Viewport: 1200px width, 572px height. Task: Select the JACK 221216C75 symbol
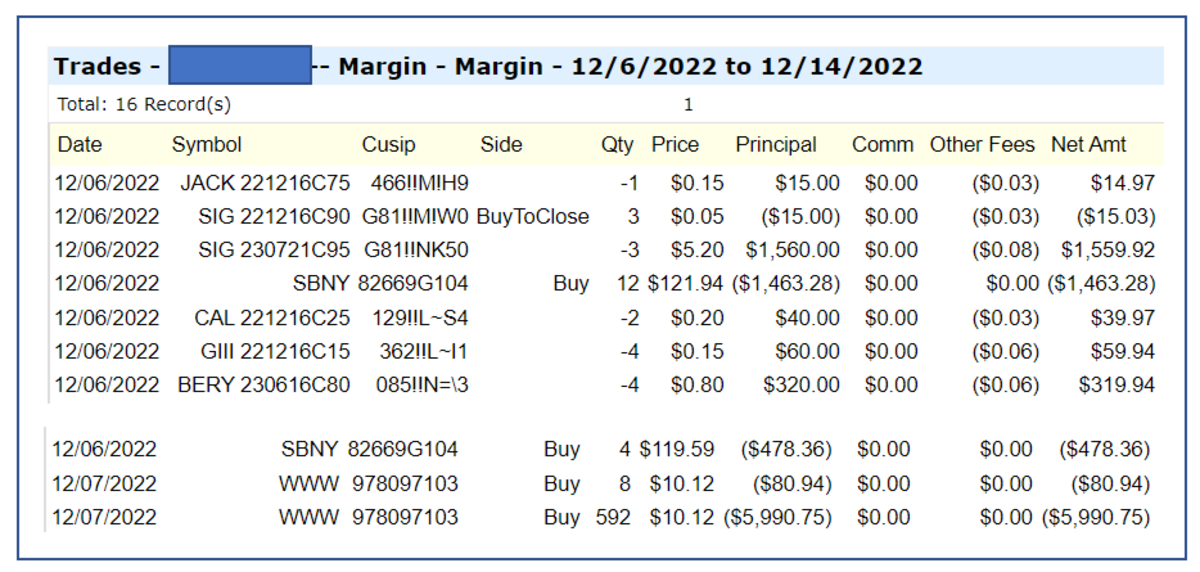(265, 183)
